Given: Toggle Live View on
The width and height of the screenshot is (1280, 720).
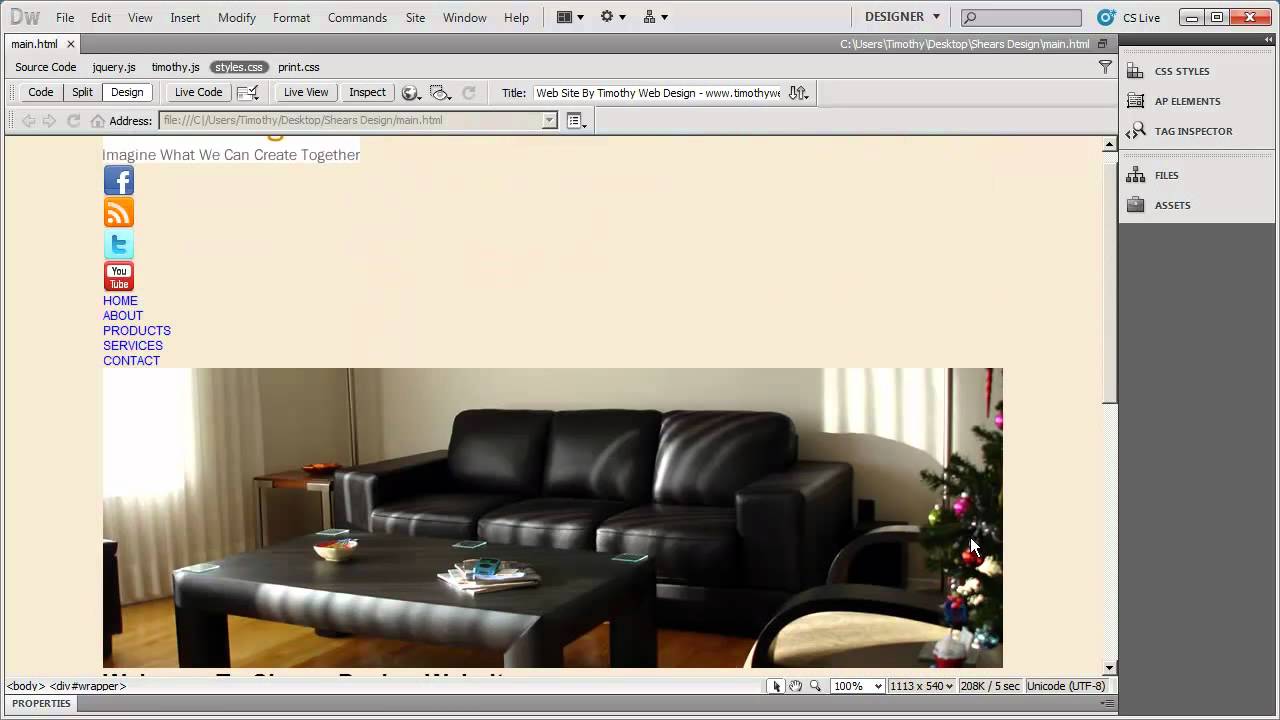Looking at the screenshot, I should point(306,92).
